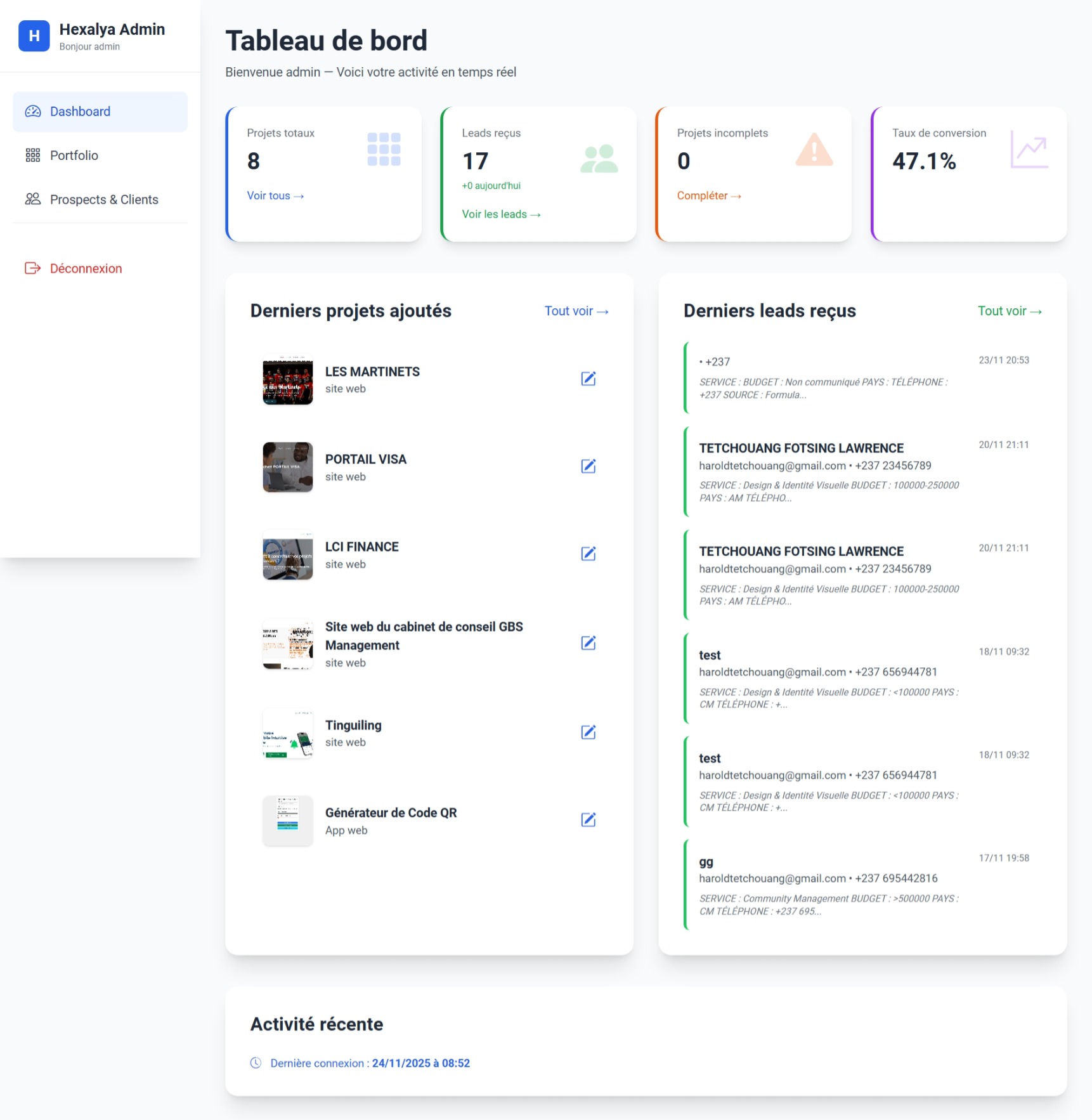Click Tout voir for latest leads
Viewport: 1092px width, 1120px height.
(1009, 311)
